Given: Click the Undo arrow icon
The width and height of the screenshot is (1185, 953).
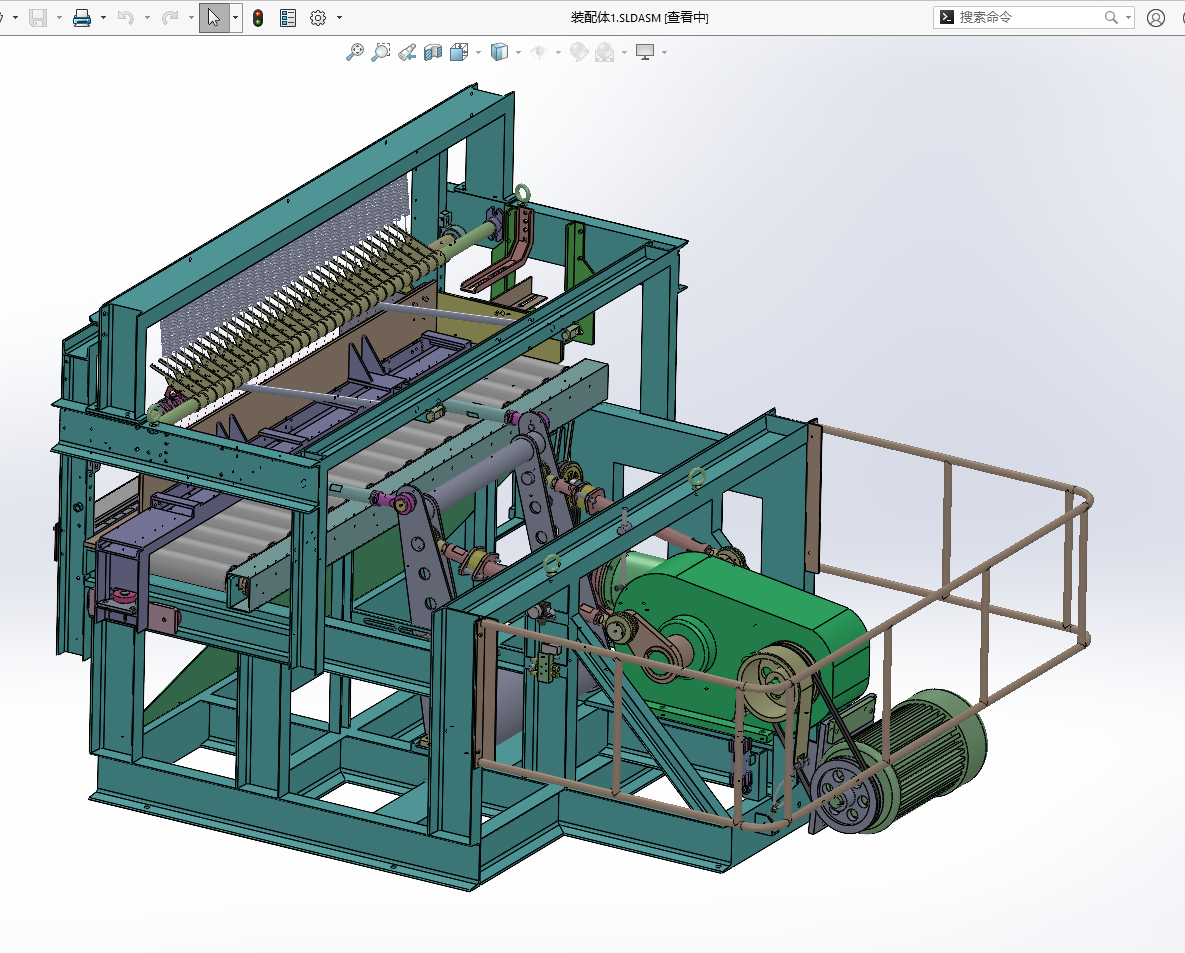Looking at the screenshot, I should (125, 17).
